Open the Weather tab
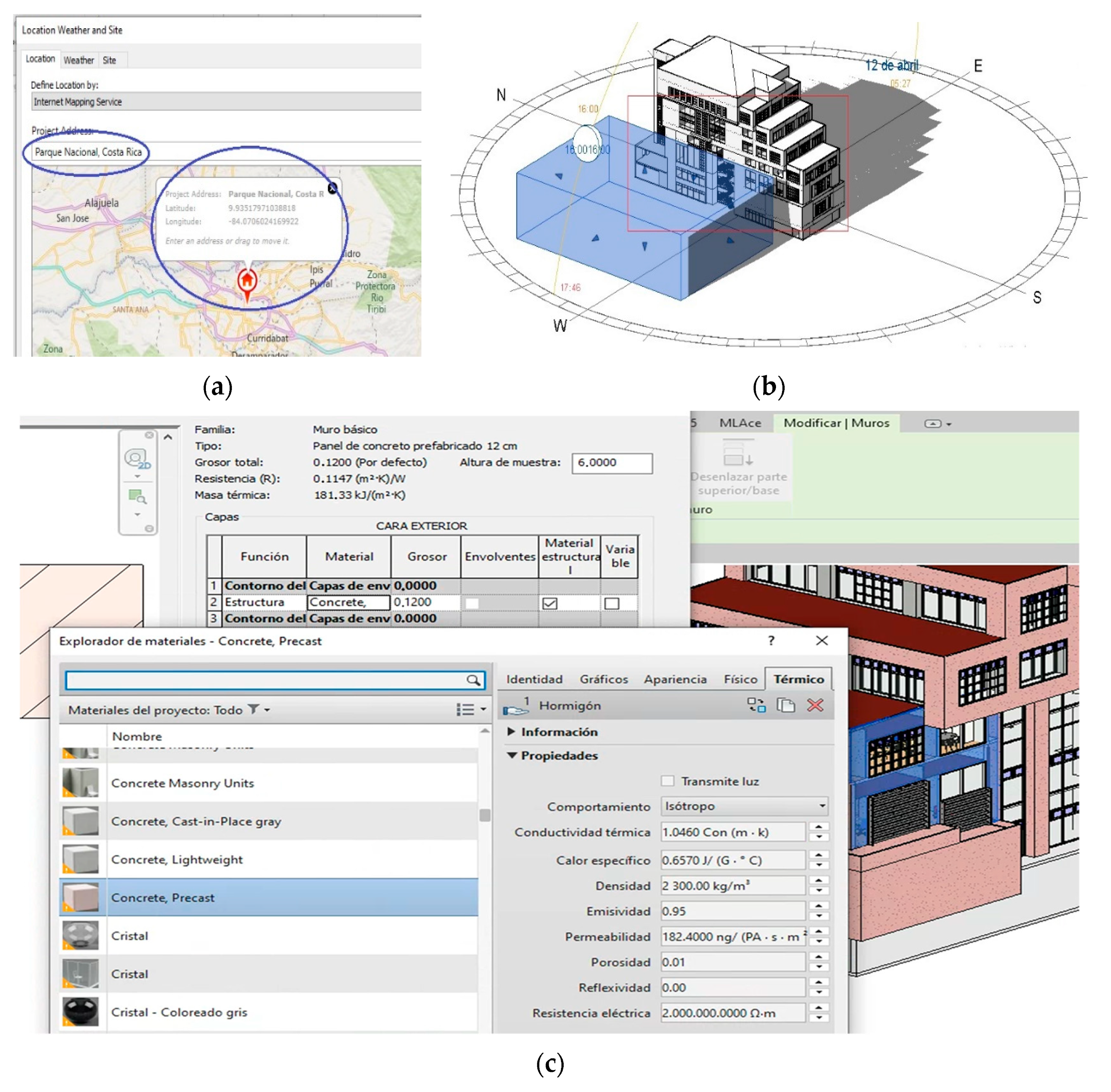Image resolution: width=1111 pixels, height=1092 pixels. (79, 60)
